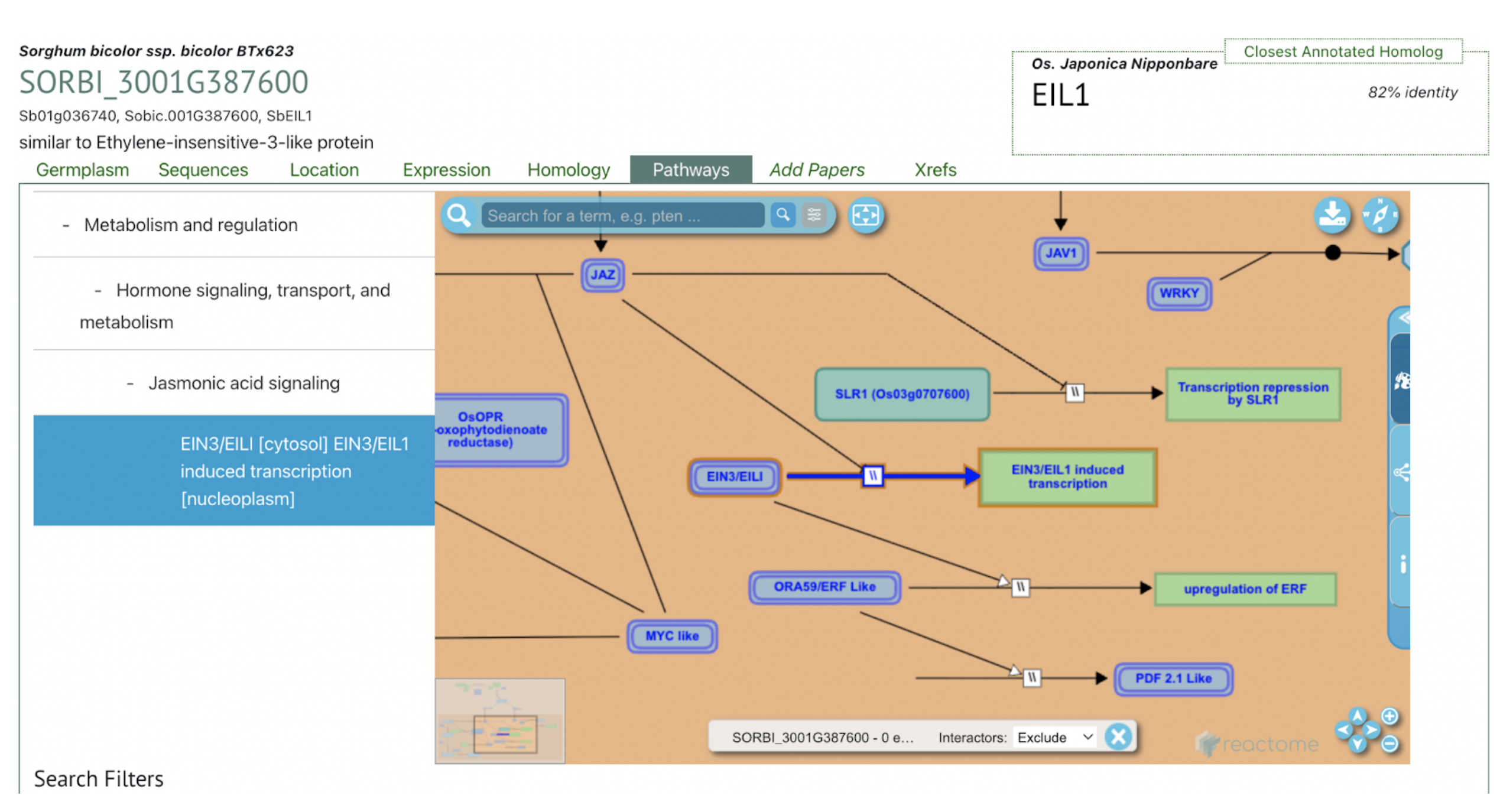Open search options settings icon
Image resolution: width=1500 pixels, height=812 pixels.
[814, 215]
